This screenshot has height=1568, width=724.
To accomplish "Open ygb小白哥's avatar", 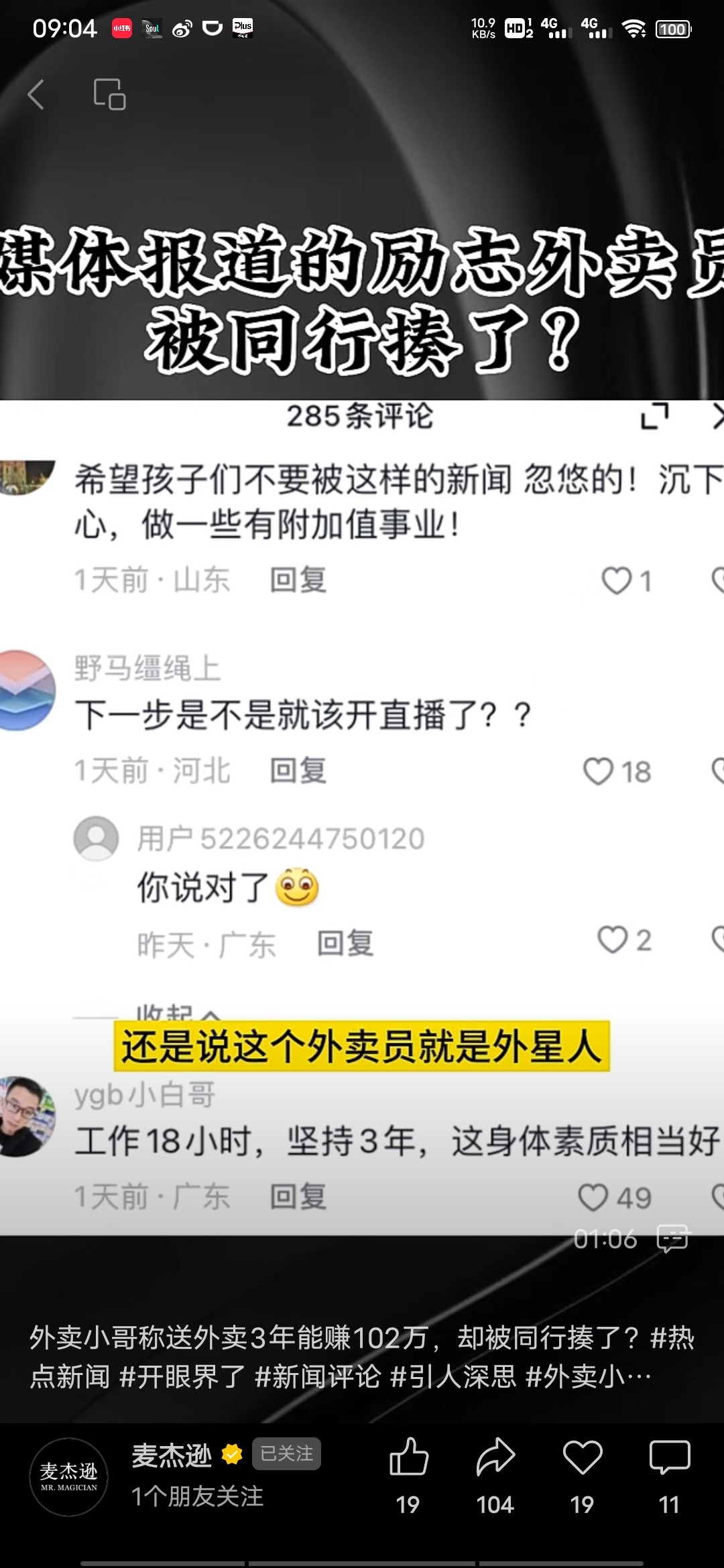I will (25, 1116).
